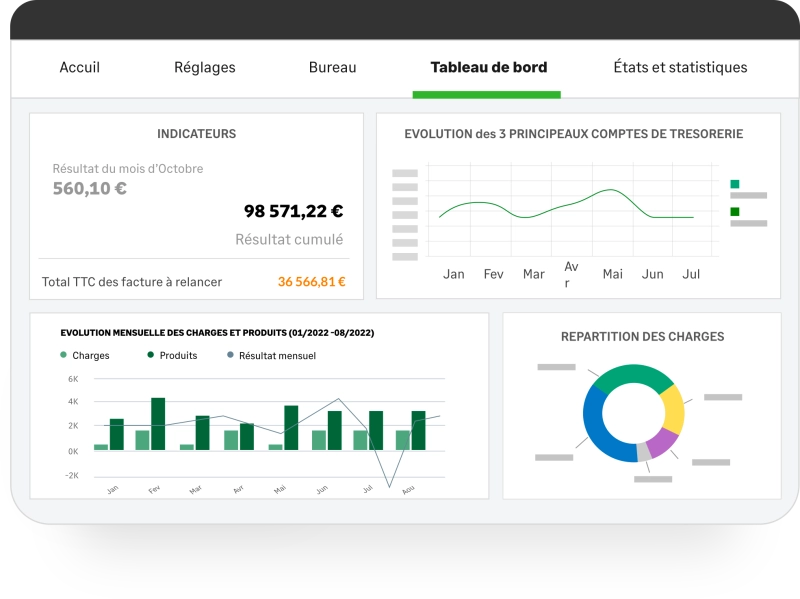
Task: Select the Tableau de bord tab
Action: (x=489, y=67)
